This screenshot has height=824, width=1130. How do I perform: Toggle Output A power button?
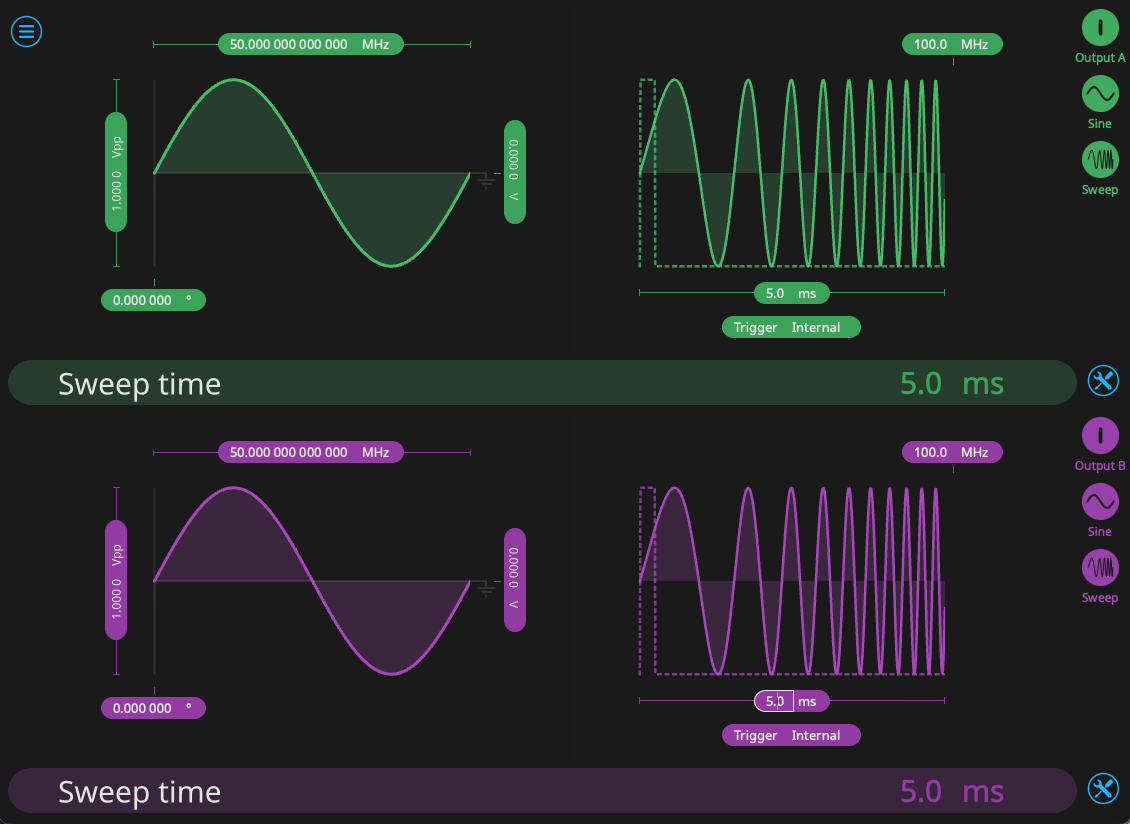pyautogui.click(x=1100, y=27)
